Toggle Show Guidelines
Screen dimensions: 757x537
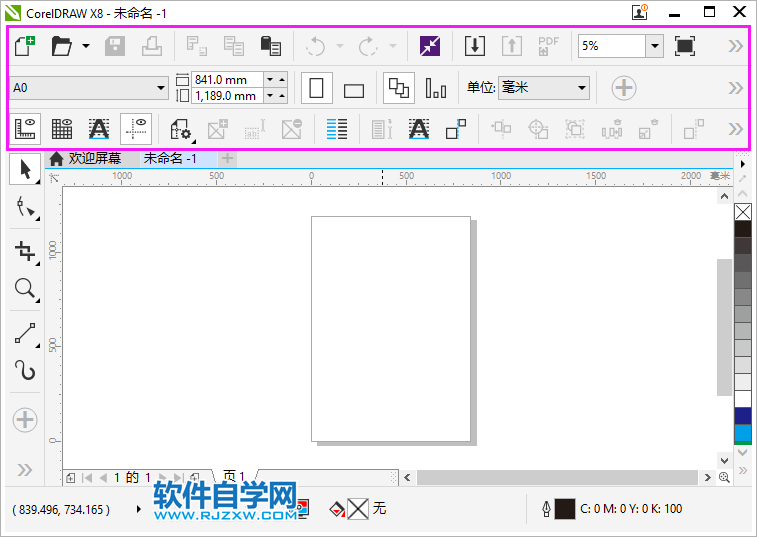point(136,129)
